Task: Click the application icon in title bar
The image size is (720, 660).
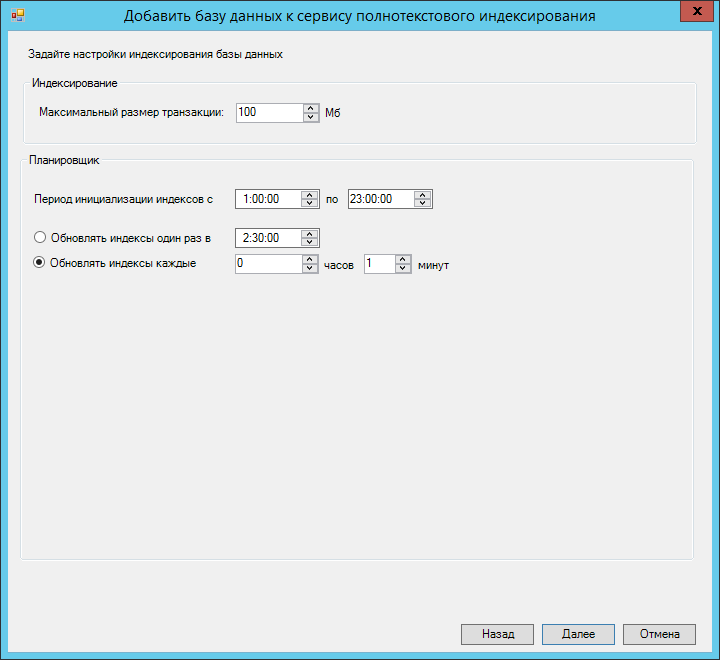Action: tap(17, 16)
